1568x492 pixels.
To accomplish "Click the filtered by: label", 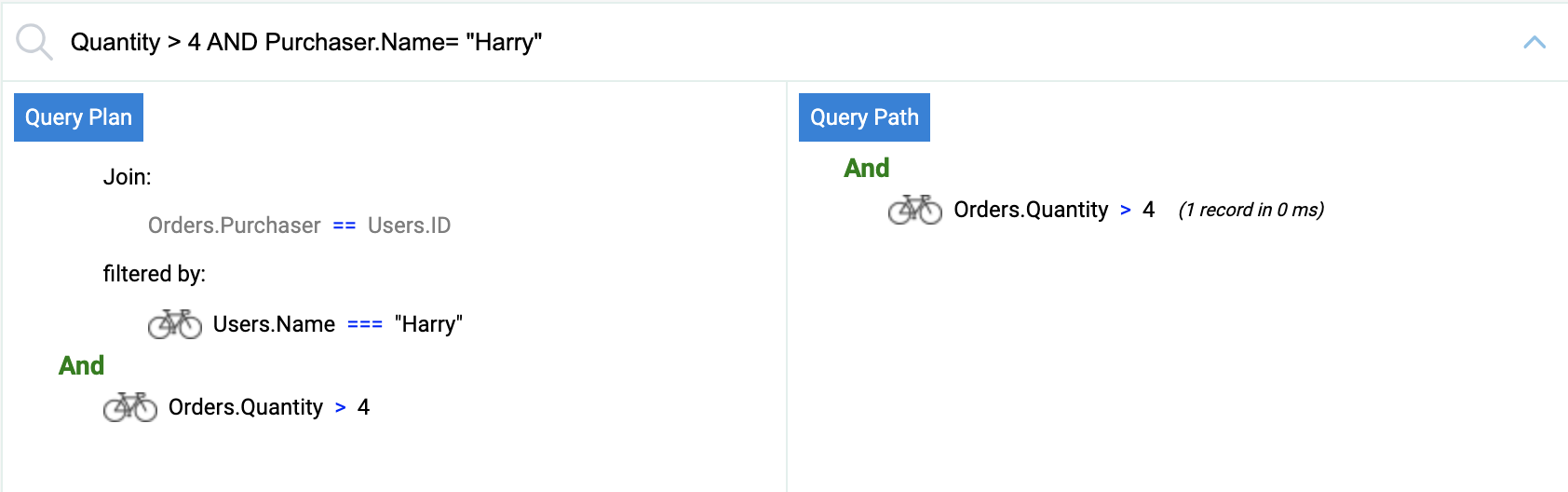I will [155, 274].
